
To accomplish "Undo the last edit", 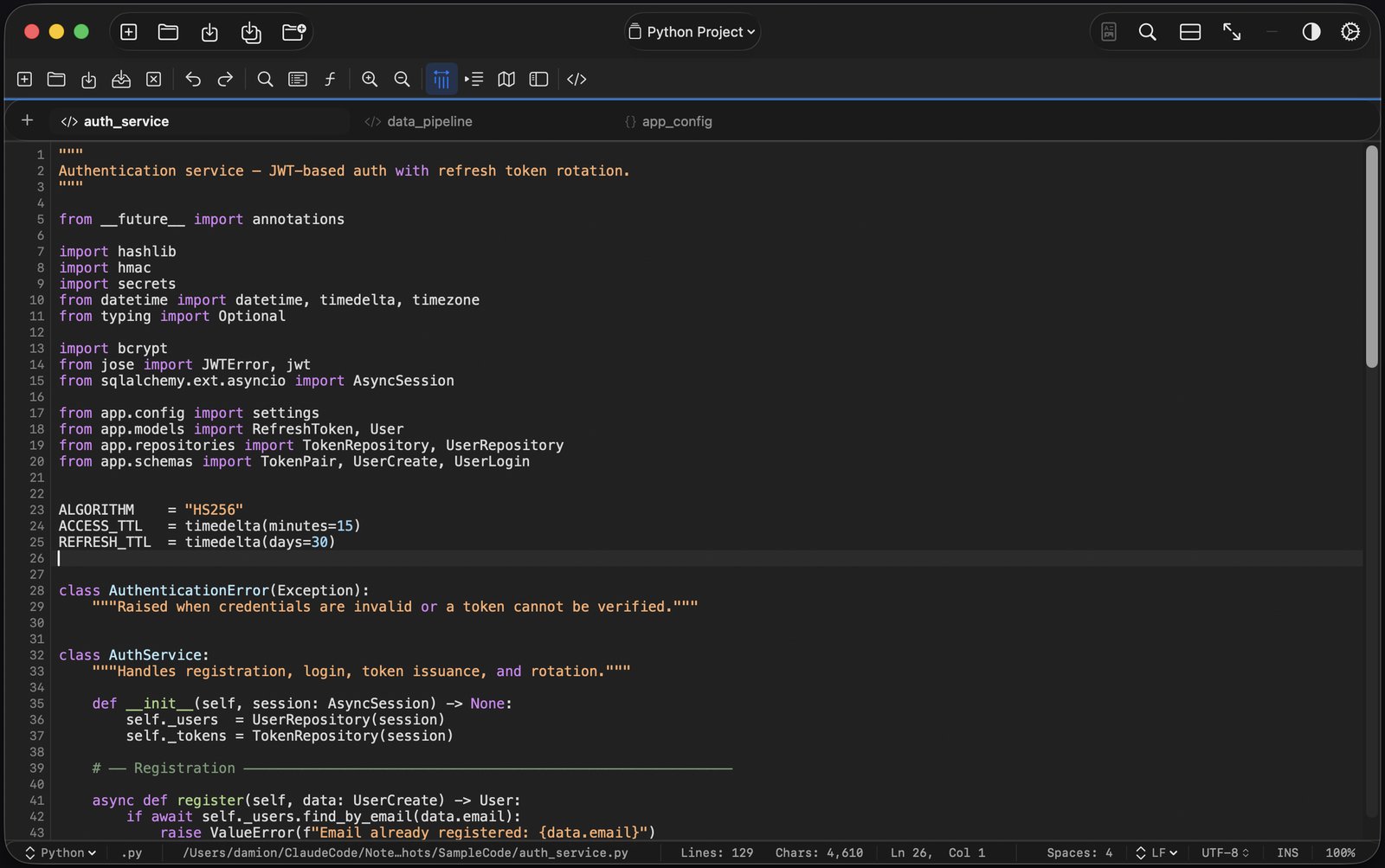I will point(193,80).
